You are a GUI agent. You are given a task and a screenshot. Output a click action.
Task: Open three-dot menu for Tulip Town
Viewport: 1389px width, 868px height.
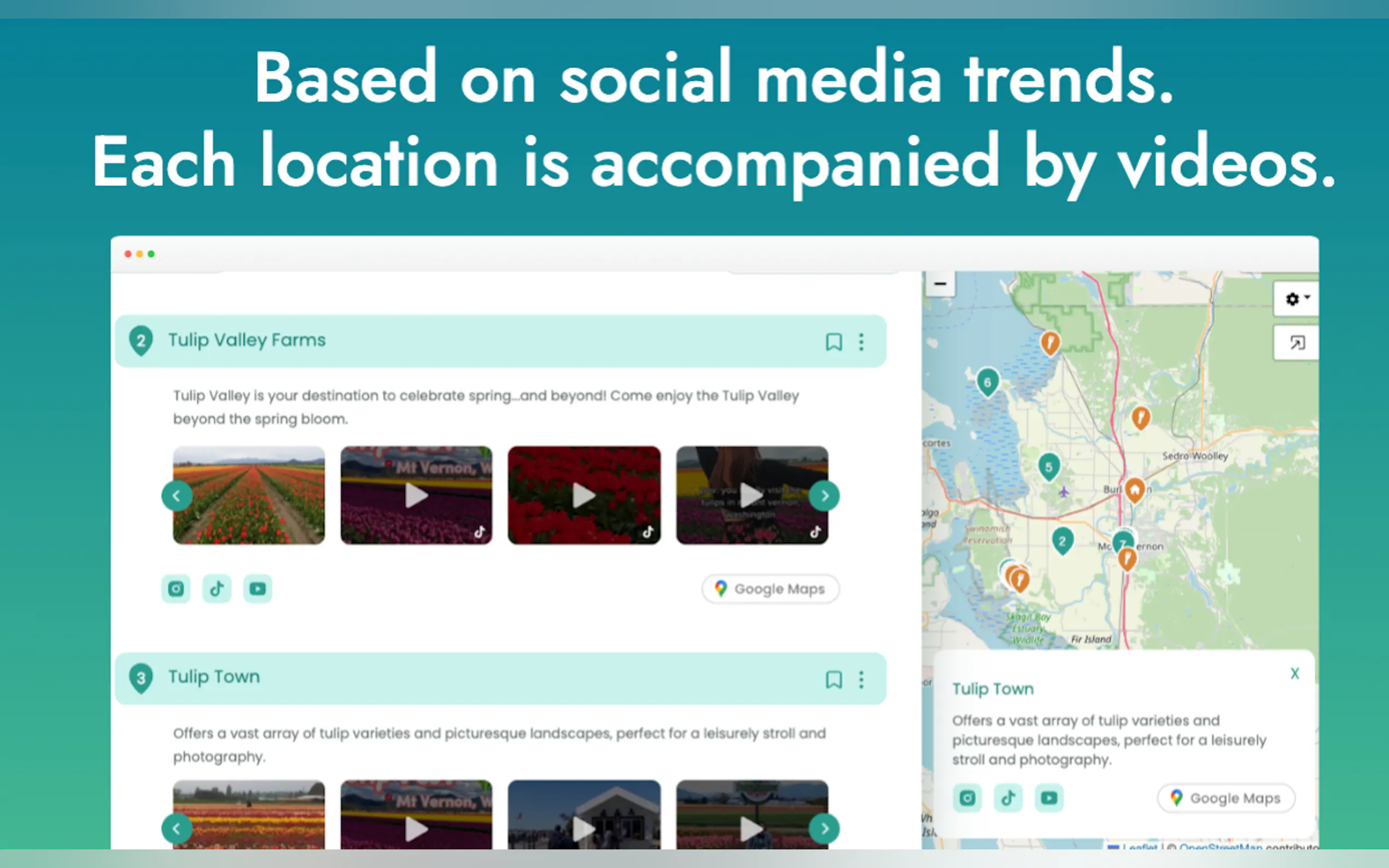click(861, 680)
